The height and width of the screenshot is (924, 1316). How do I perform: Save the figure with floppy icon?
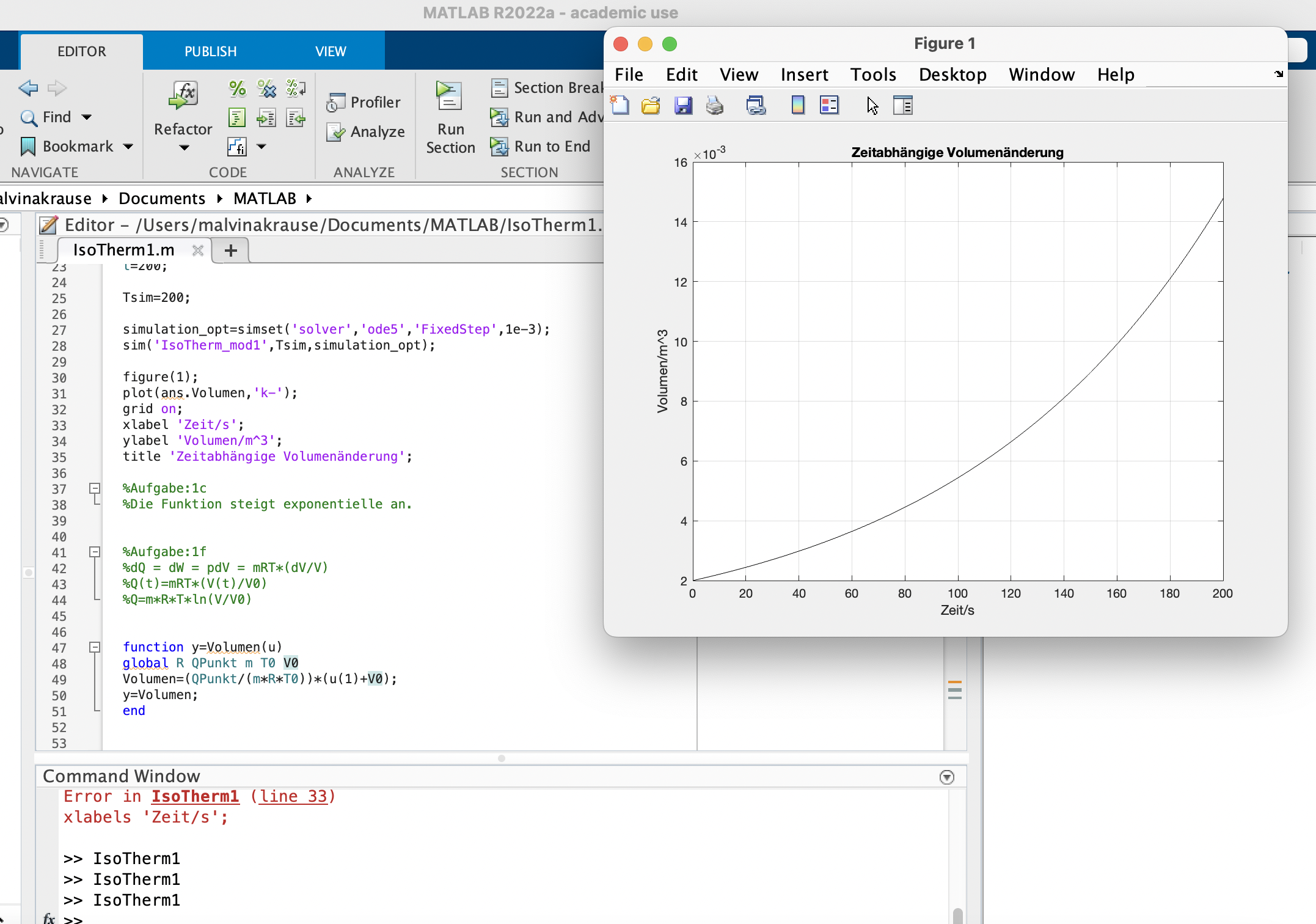(683, 106)
